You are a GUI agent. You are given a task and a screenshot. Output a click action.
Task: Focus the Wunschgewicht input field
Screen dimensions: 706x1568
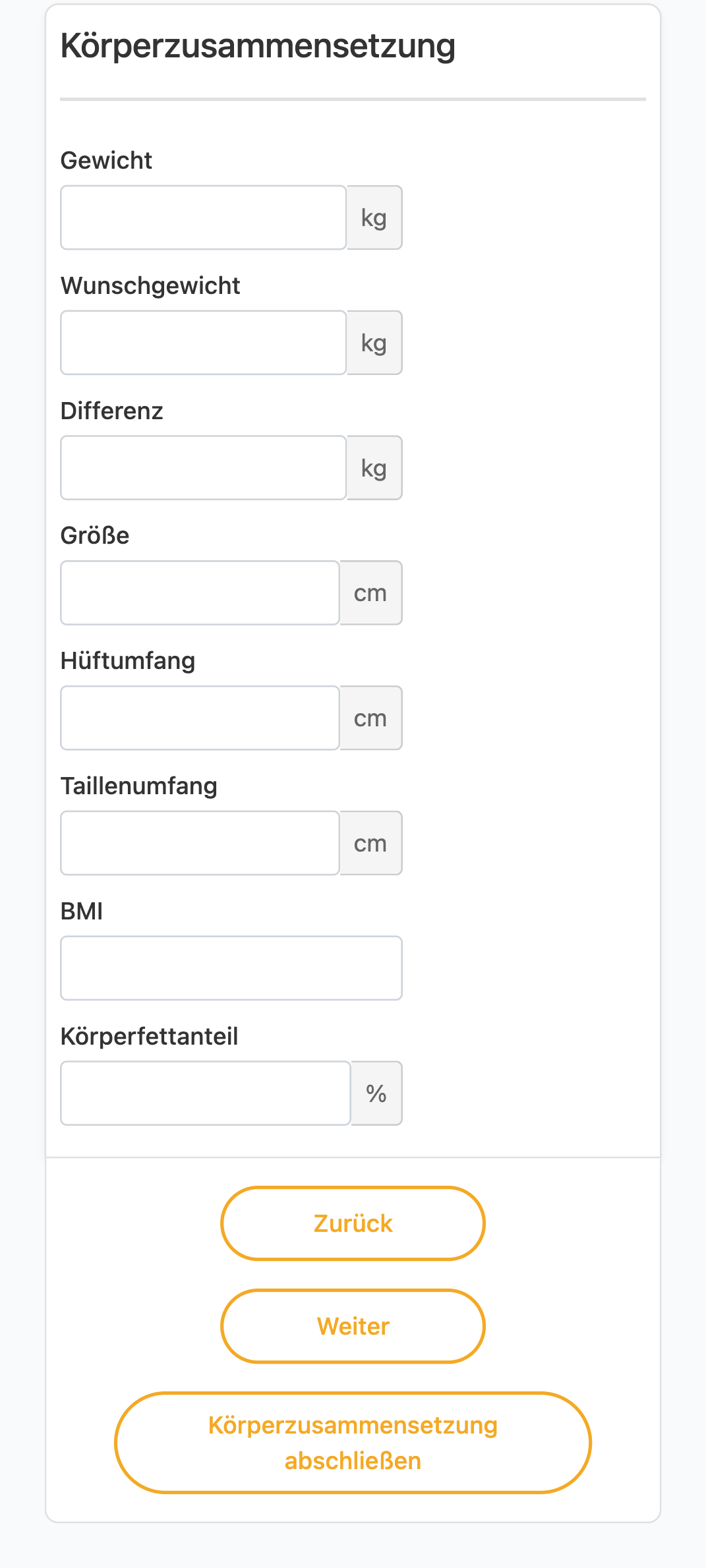coord(203,343)
